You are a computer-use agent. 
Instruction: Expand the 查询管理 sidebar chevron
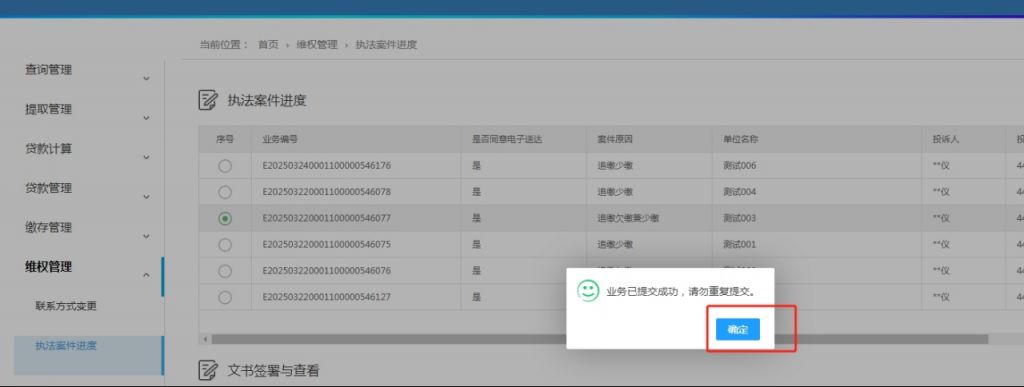tap(146, 78)
